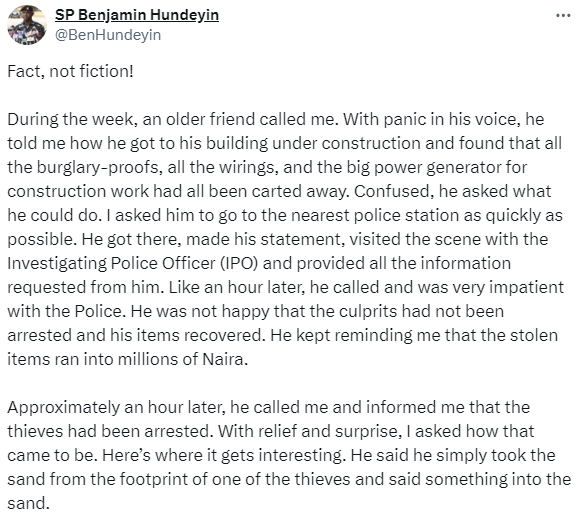Click the paragraph starting "Approximately an hour later"

click(x=289, y=455)
